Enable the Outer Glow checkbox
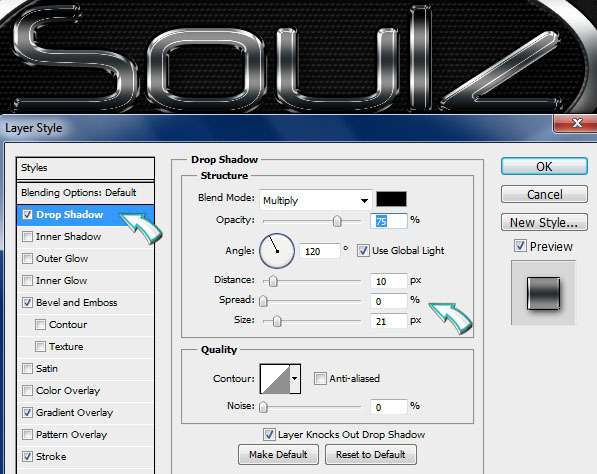 (27, 259)
